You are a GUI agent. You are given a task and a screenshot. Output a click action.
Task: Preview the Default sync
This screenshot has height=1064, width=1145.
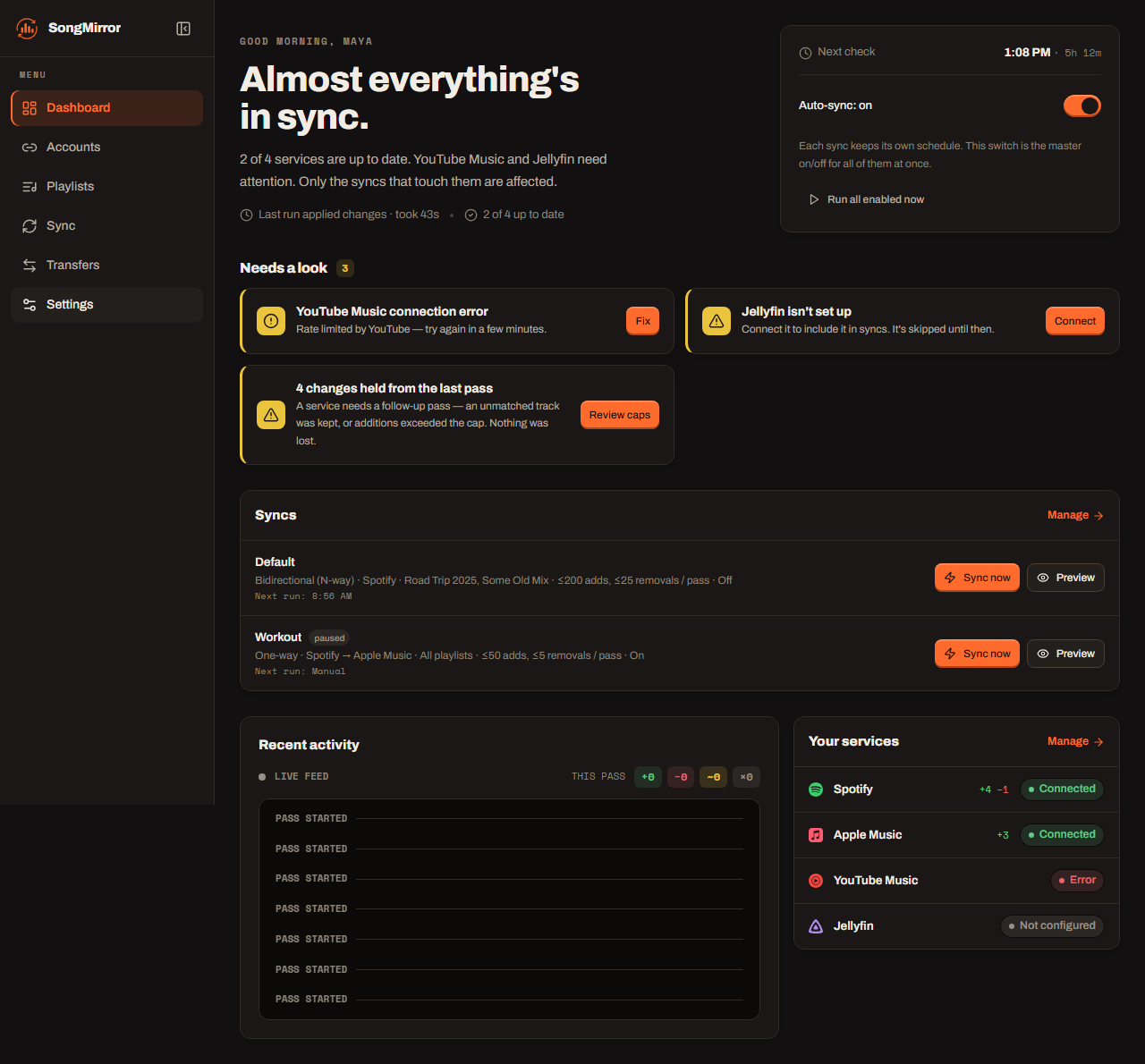1065,578
